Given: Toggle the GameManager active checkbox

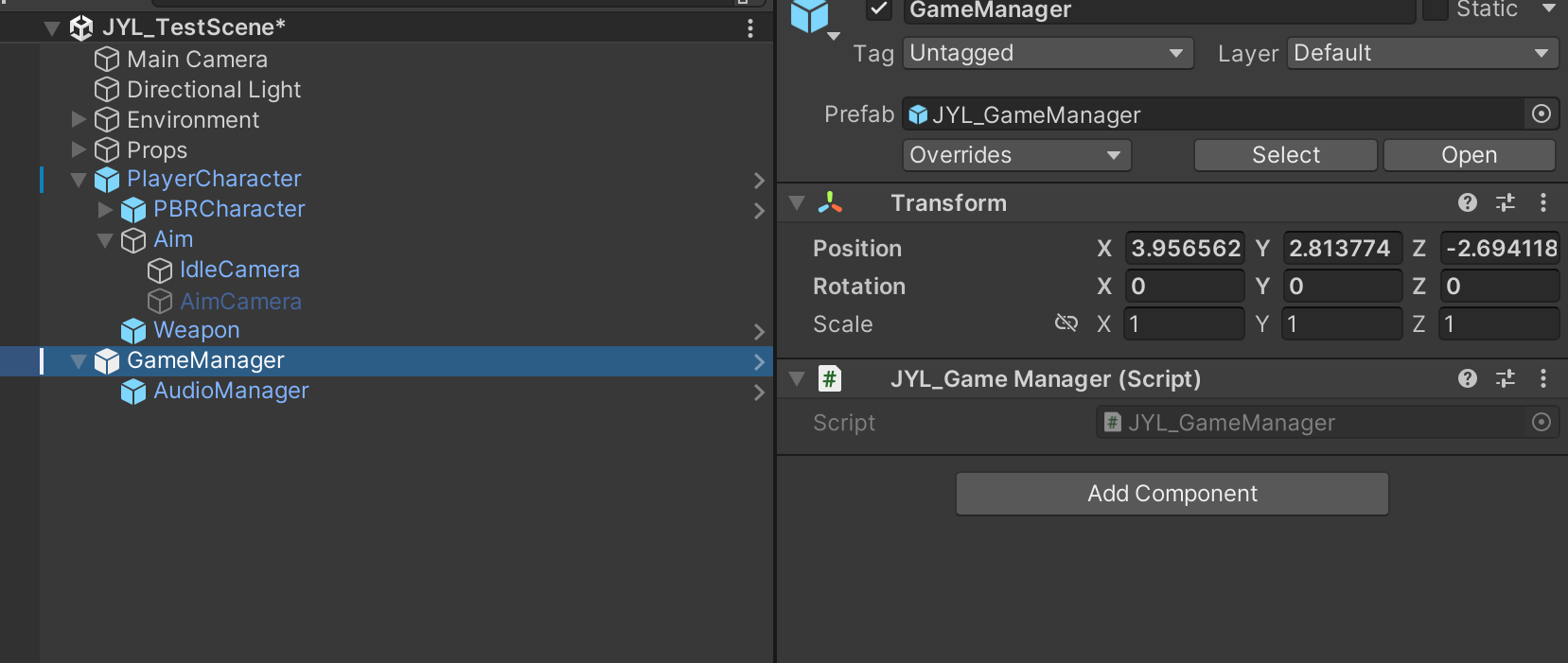Looking at the screenshot, I should pyautogui.click(x=879, y=9).
